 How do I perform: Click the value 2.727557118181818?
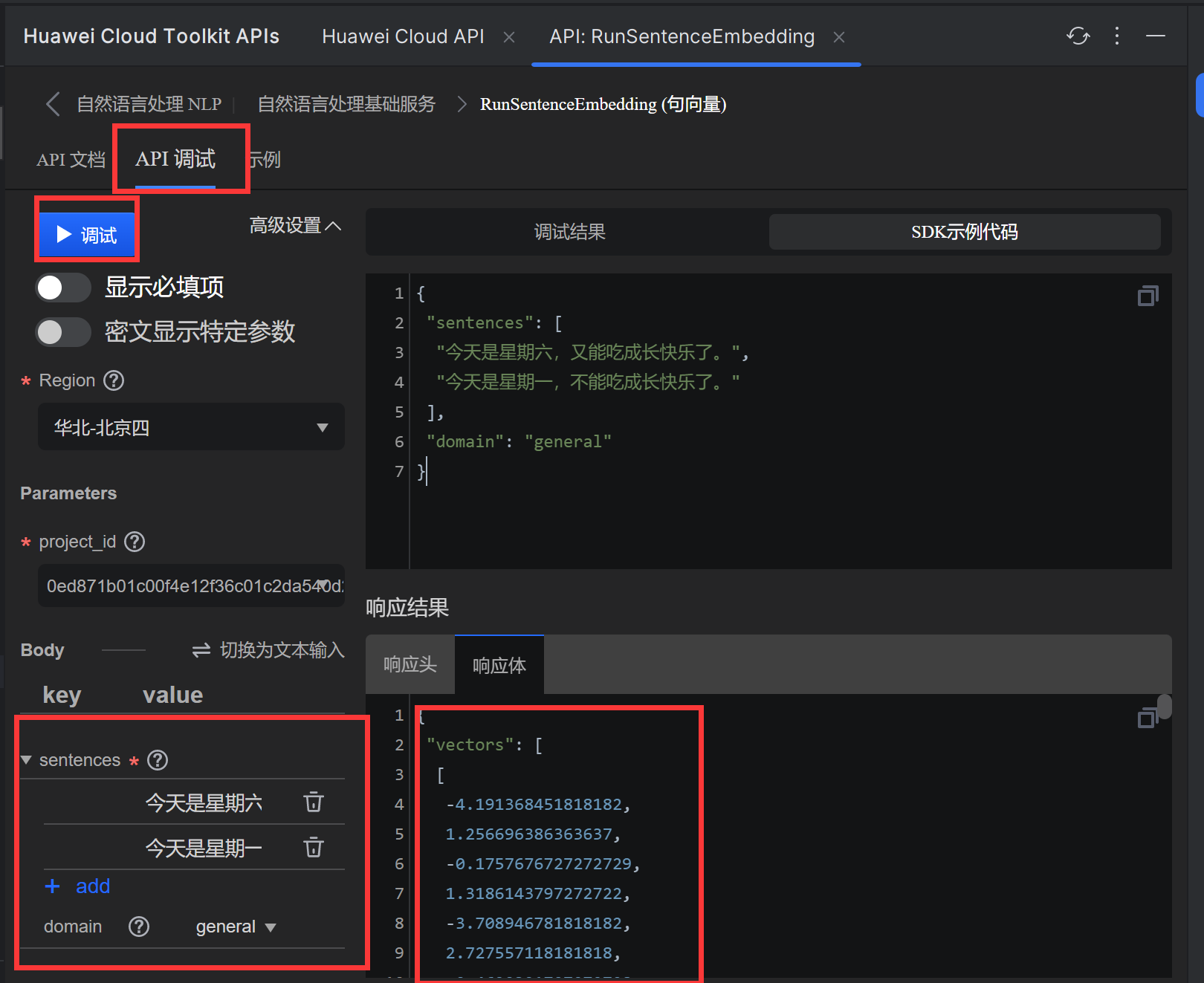[x=528, y=953]
